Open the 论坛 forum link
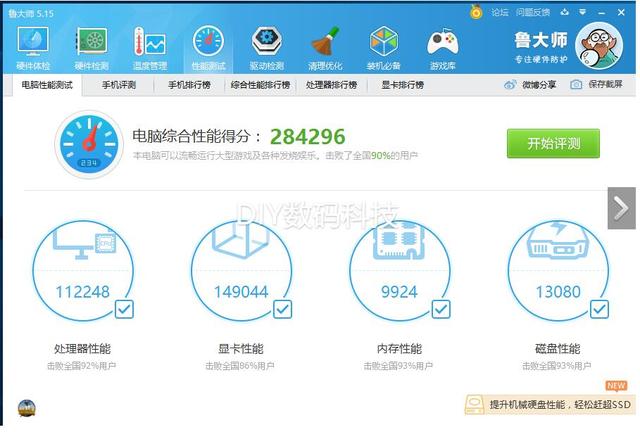The height and width of the screenshot is (432, 640). point(500,12)
